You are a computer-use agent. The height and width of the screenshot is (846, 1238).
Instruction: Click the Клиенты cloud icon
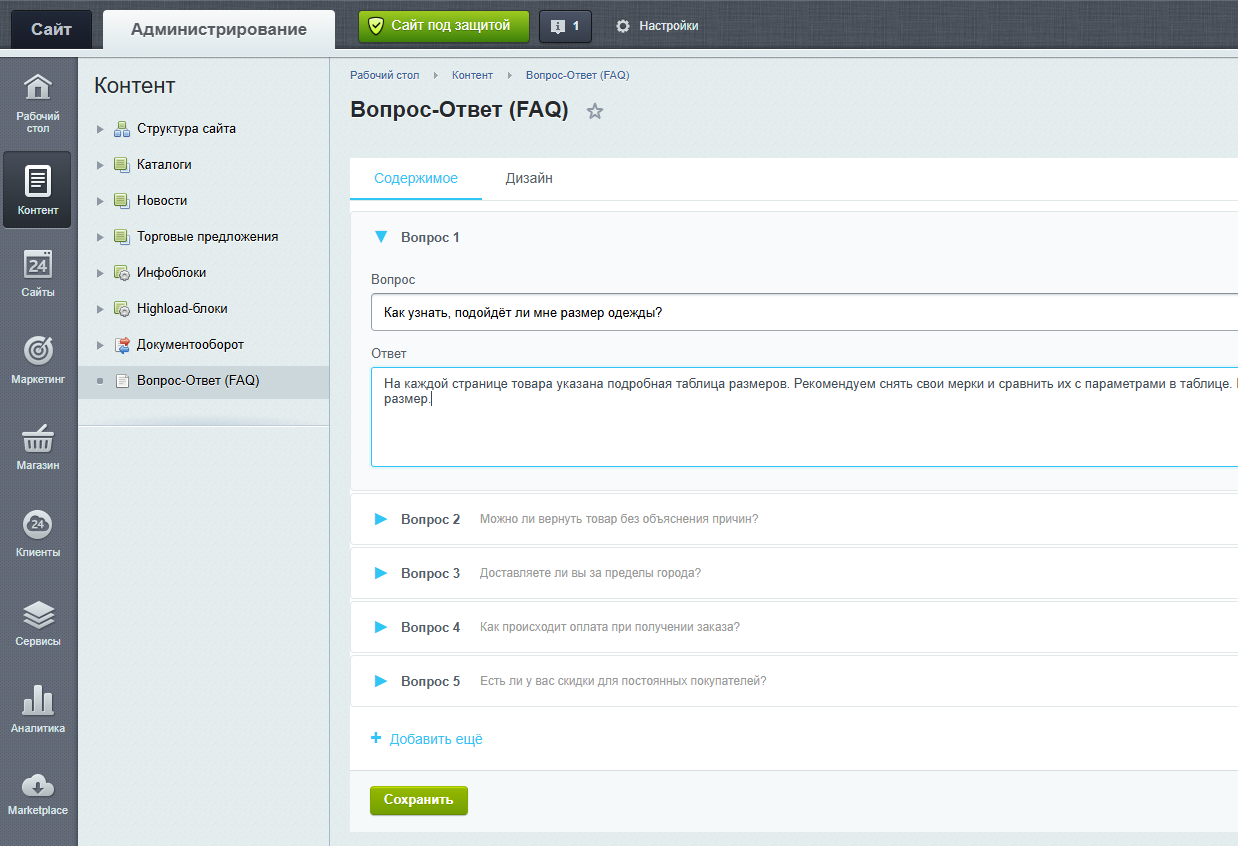click(x=37, y=525)
